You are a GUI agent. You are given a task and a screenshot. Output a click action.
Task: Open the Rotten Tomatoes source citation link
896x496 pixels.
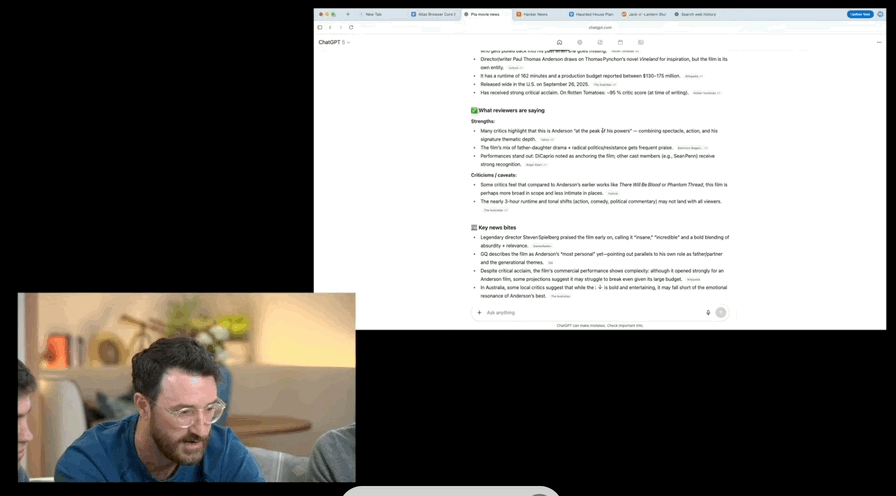pyautogui.click(x=705, y=93)
